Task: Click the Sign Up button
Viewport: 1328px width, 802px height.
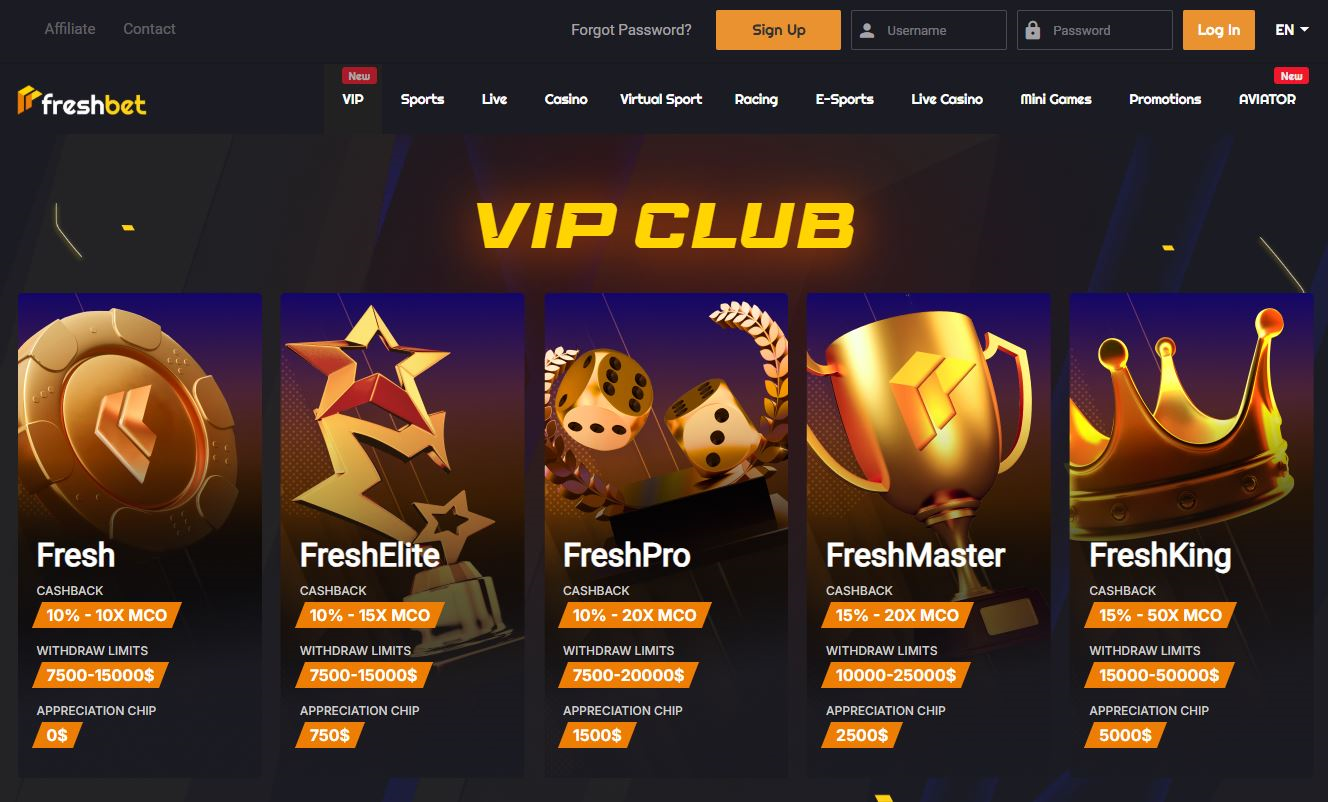Action: (779, 30)
